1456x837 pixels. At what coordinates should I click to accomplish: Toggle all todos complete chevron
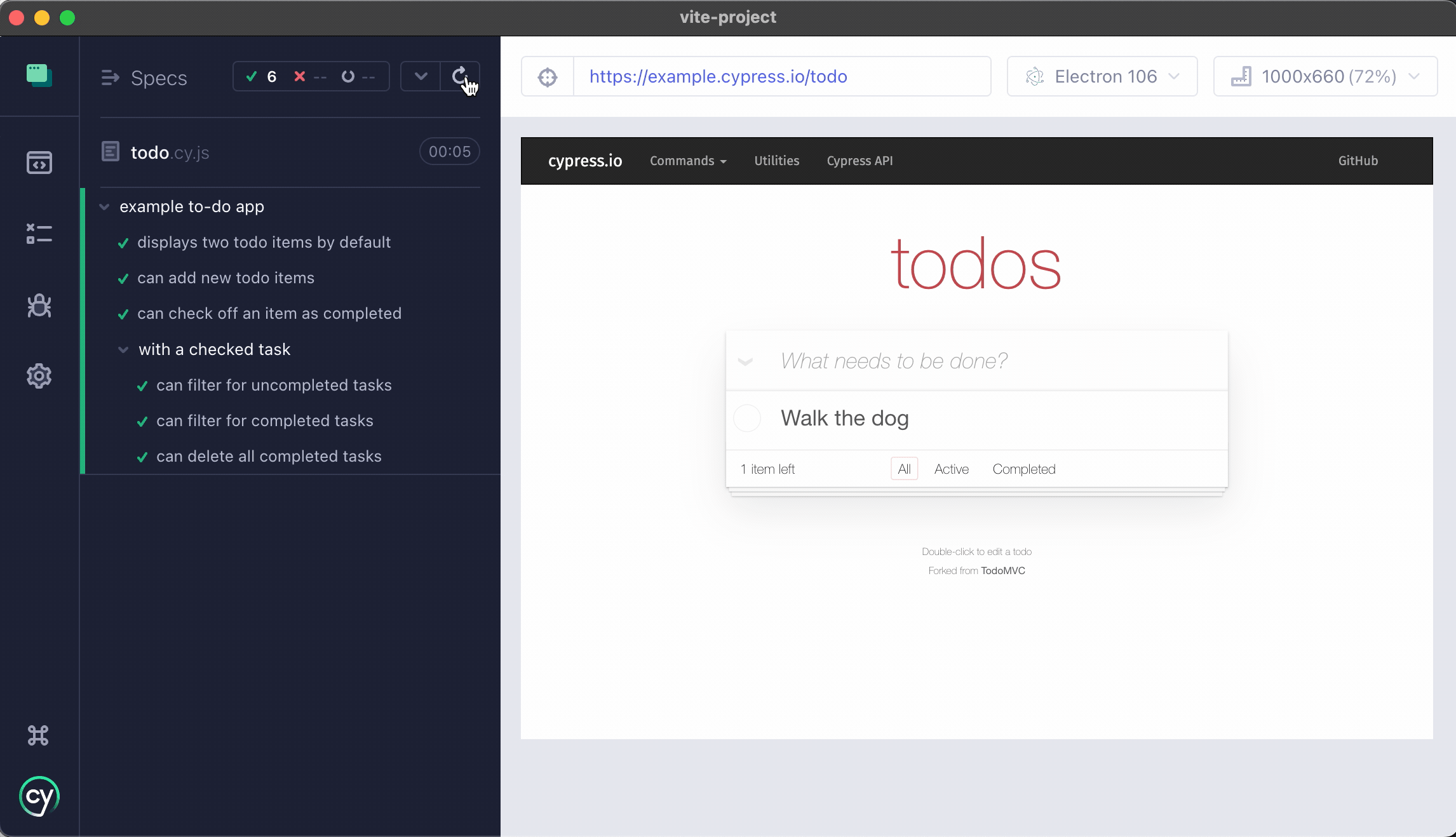pyautogui.click(x=745, y=361)
